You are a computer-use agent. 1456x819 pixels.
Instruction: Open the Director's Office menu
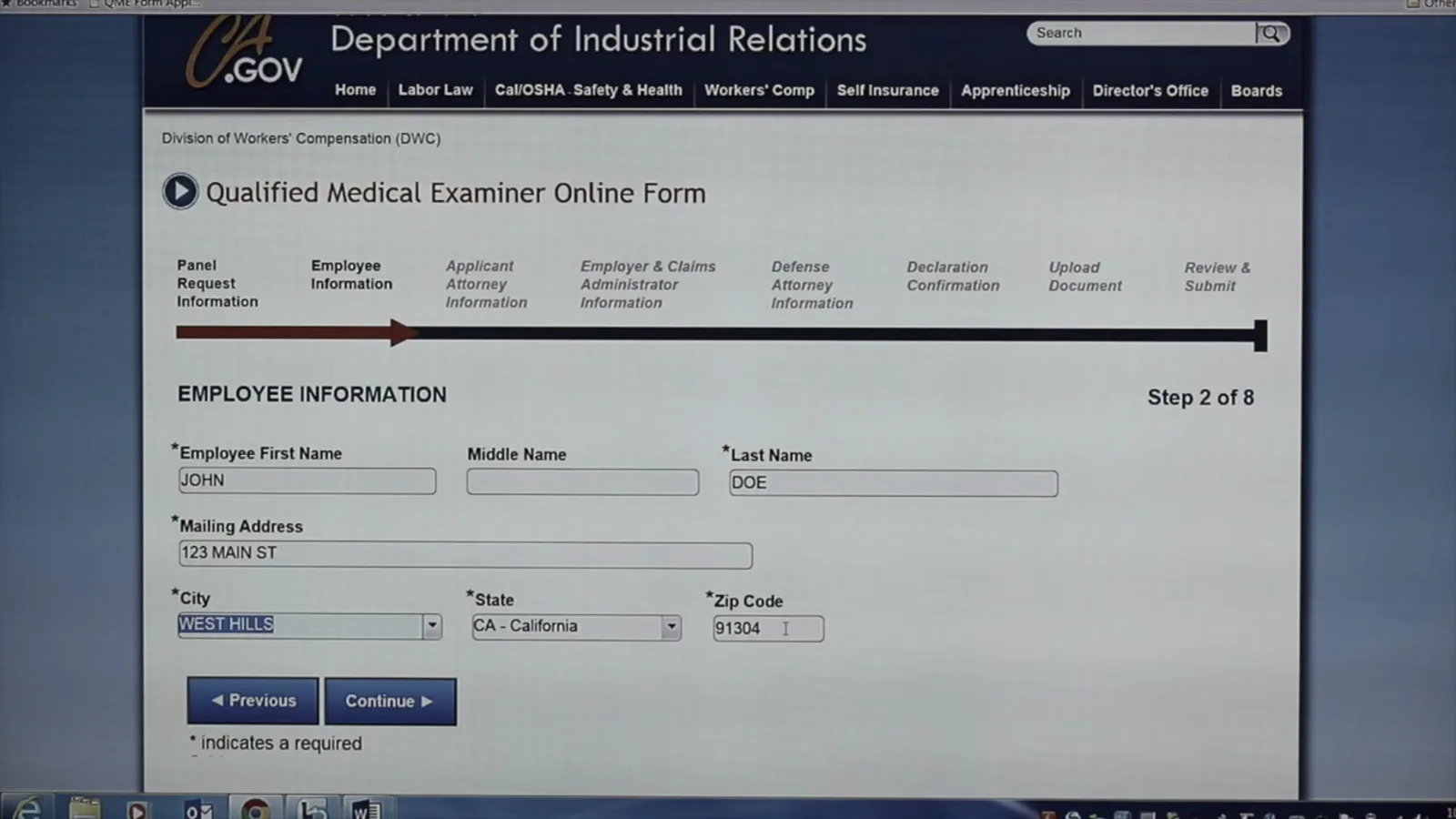tap(1150, 91)
